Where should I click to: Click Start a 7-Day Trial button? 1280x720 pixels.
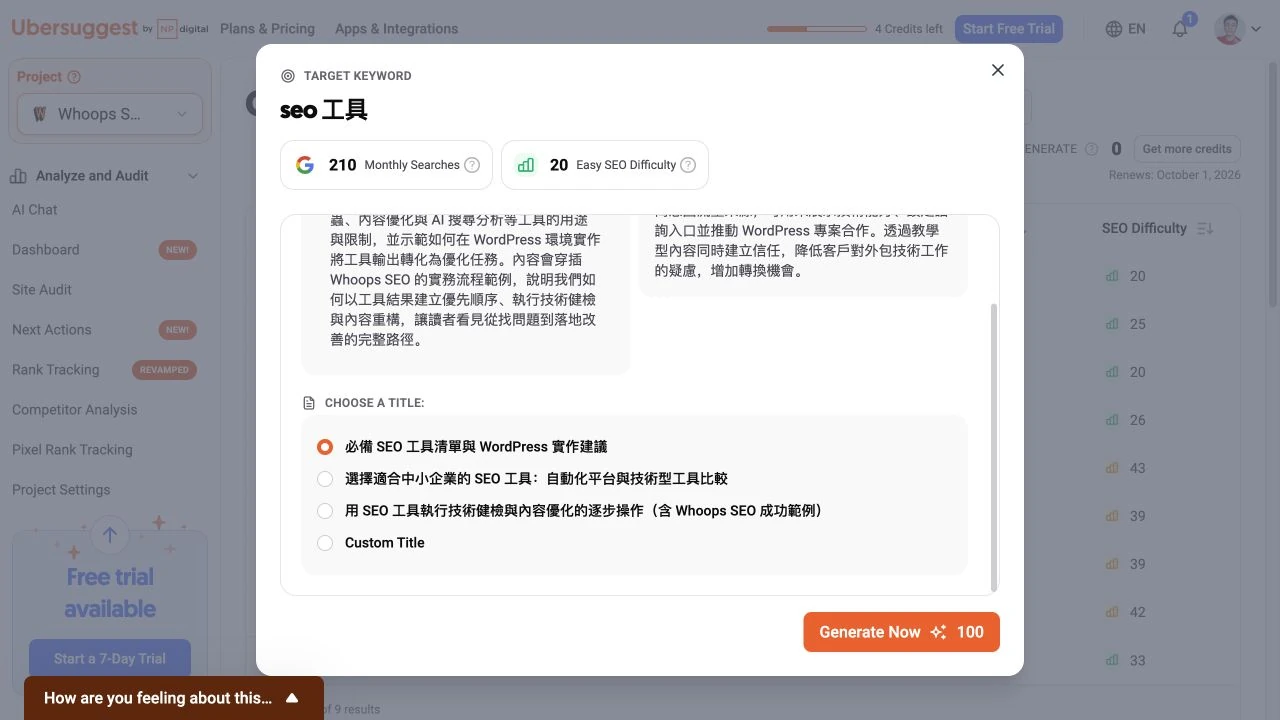tap(110, 659)
